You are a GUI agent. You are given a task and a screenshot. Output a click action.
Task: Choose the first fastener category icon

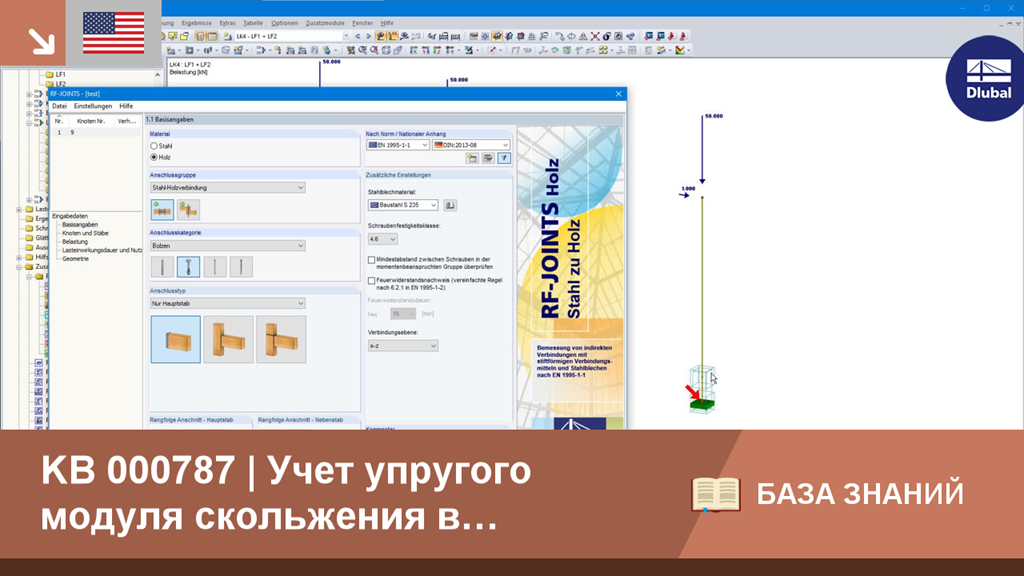point(162,267)
